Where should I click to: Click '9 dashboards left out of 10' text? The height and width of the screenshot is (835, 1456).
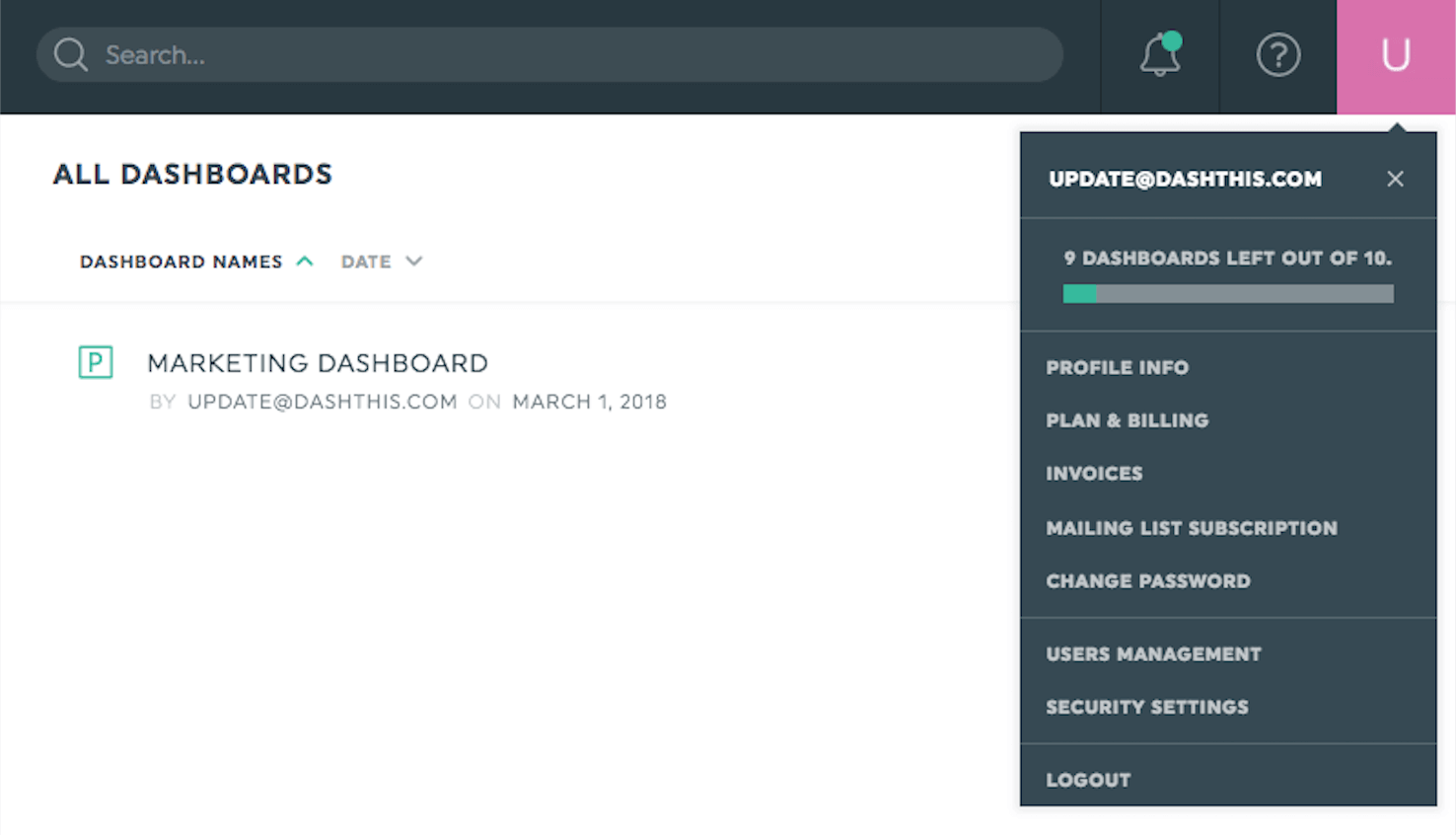(x=1227, y=259)
